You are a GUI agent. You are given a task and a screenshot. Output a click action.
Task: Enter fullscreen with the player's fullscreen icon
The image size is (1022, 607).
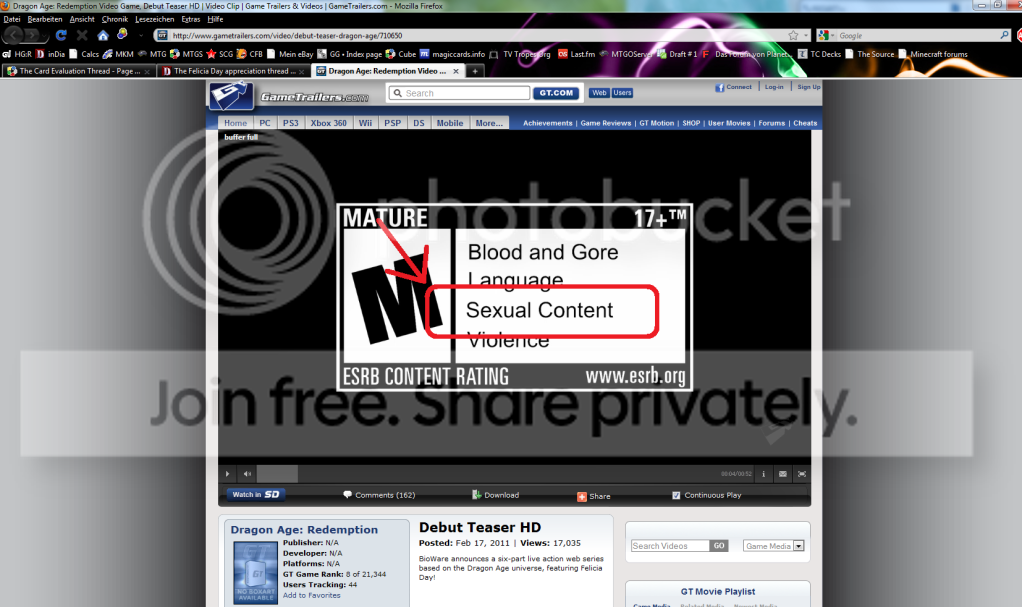tap(802, 474)
